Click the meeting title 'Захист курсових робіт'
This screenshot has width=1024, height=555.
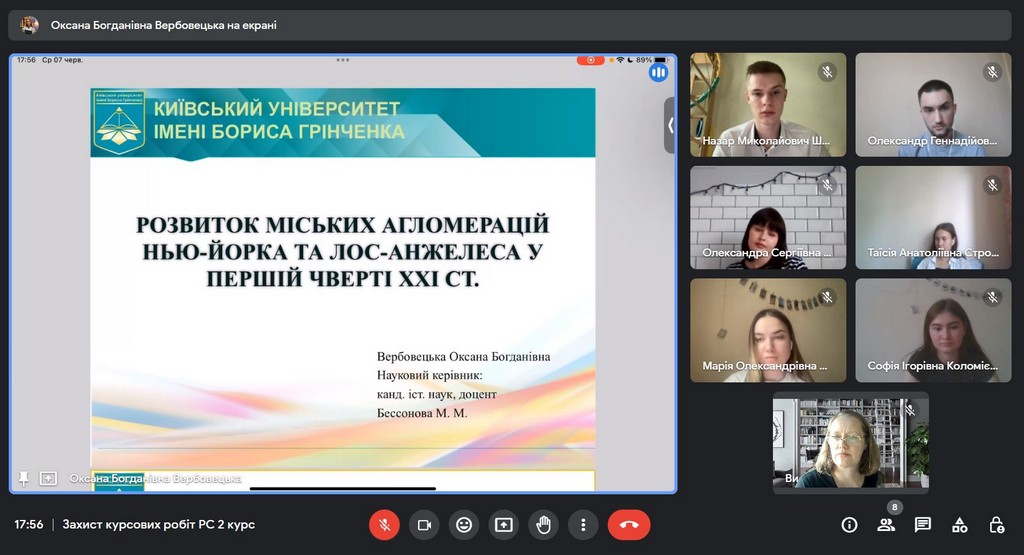(x=158, y=524)
